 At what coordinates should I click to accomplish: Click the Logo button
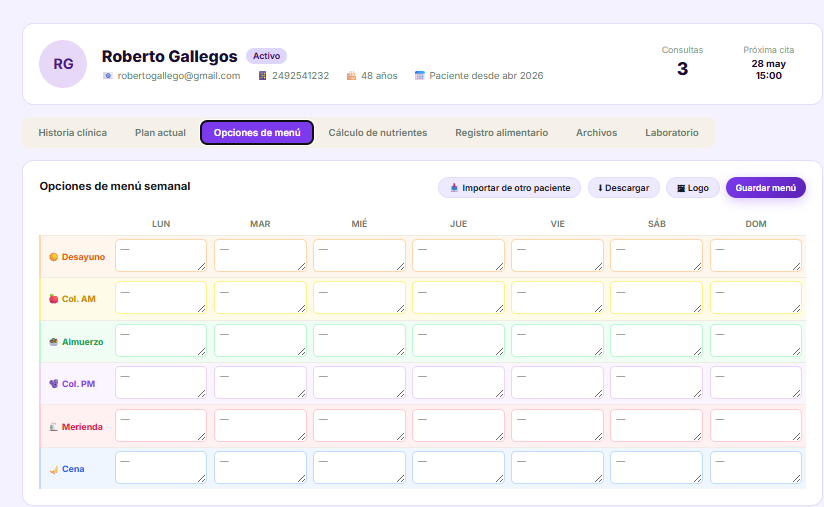tap(693, 188)
